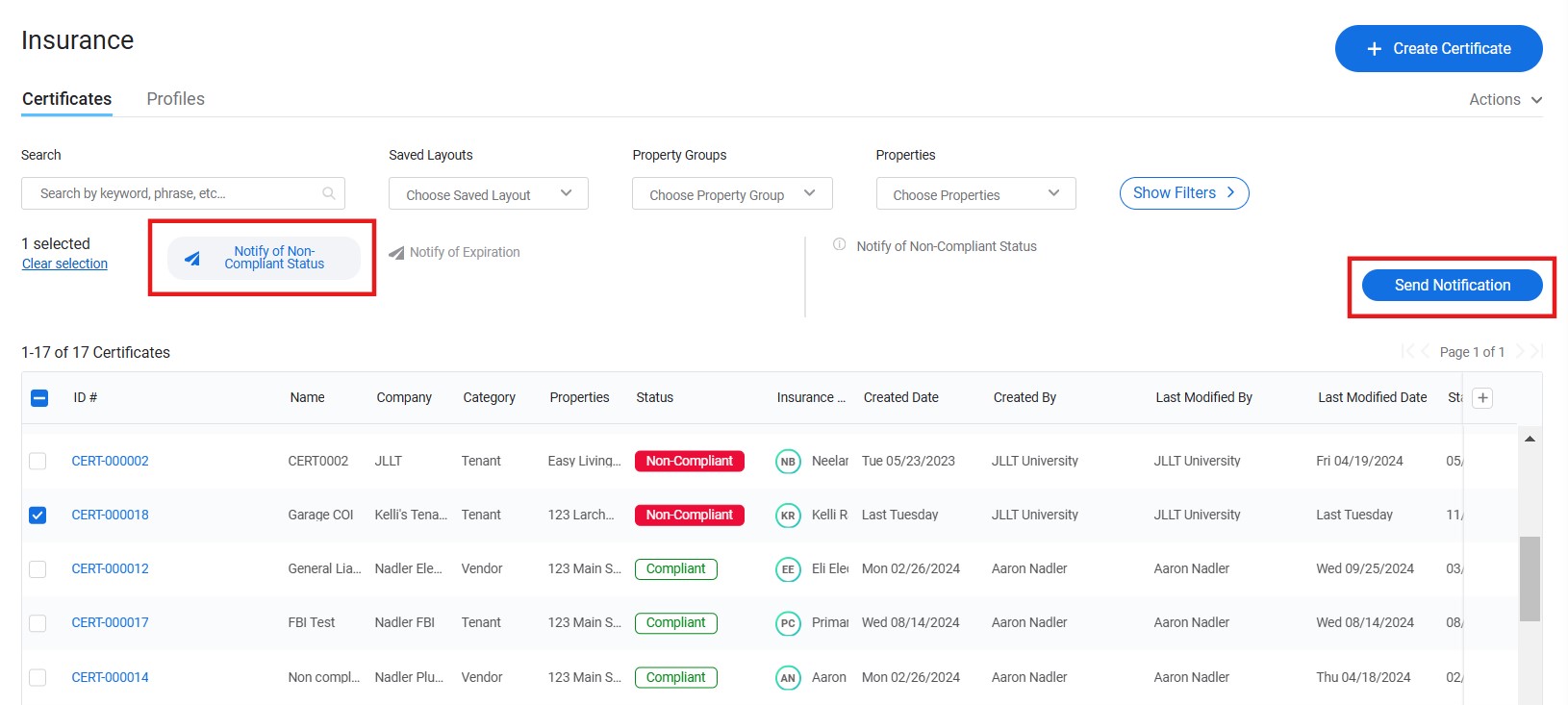Click the Properties column header

pos(579,398)
